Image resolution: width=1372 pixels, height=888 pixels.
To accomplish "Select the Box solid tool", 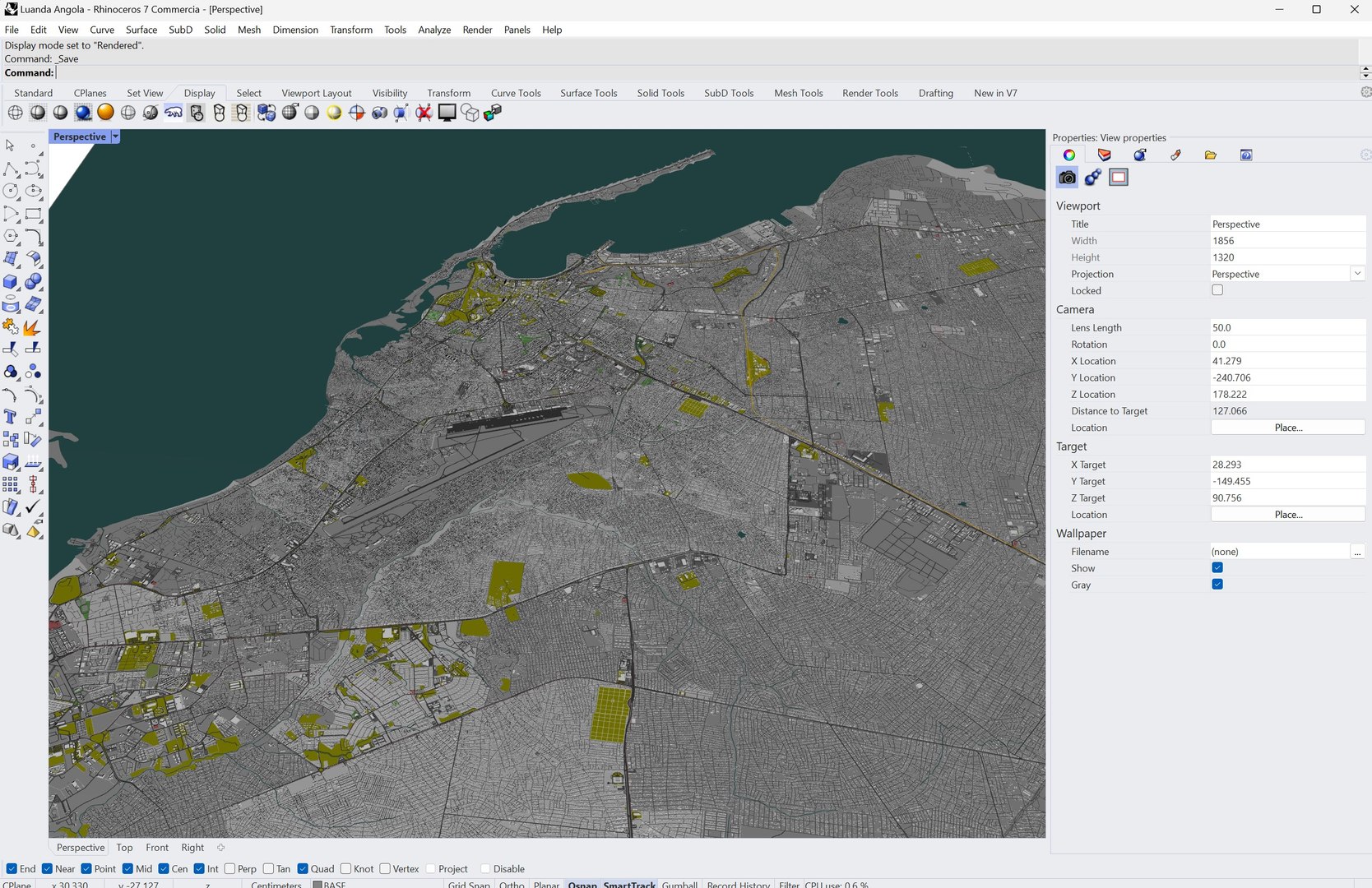I will pyautogui.click(x=11, y=282).
